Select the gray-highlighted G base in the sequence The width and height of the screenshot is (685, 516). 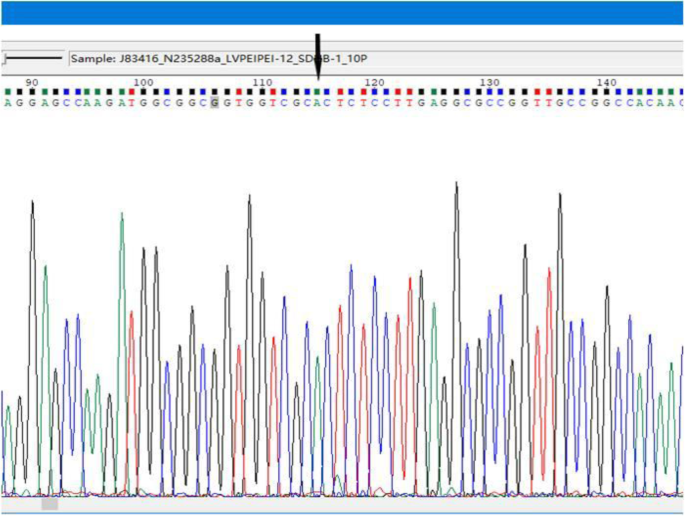click(x=214, y=103)
